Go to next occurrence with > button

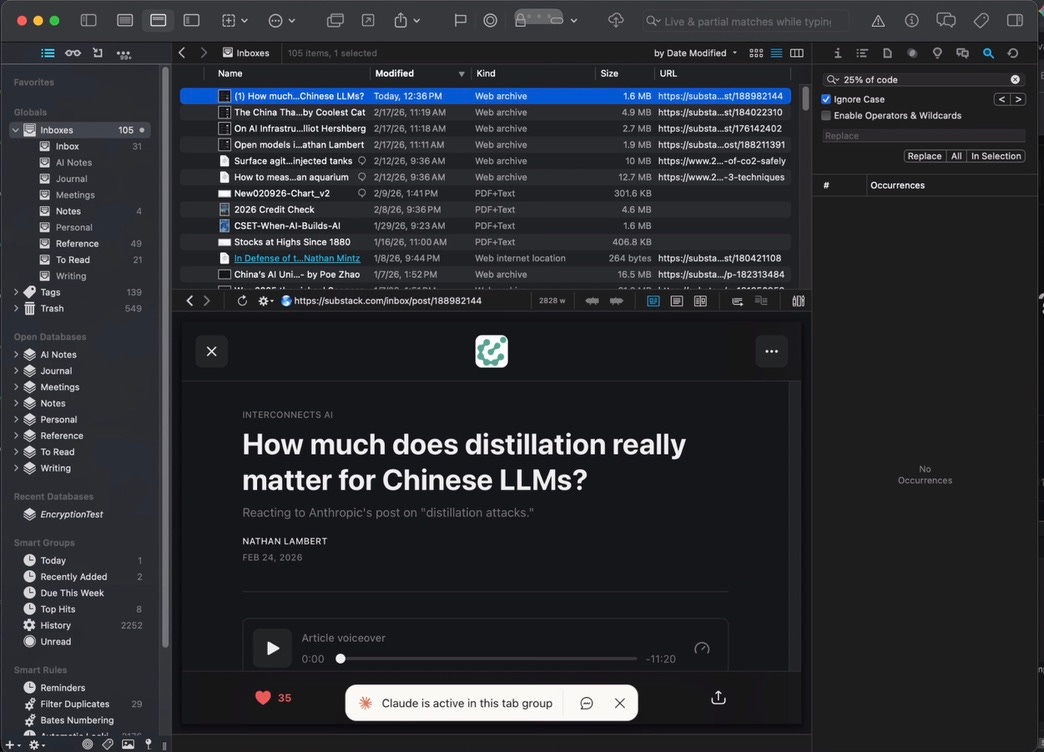1017,99
